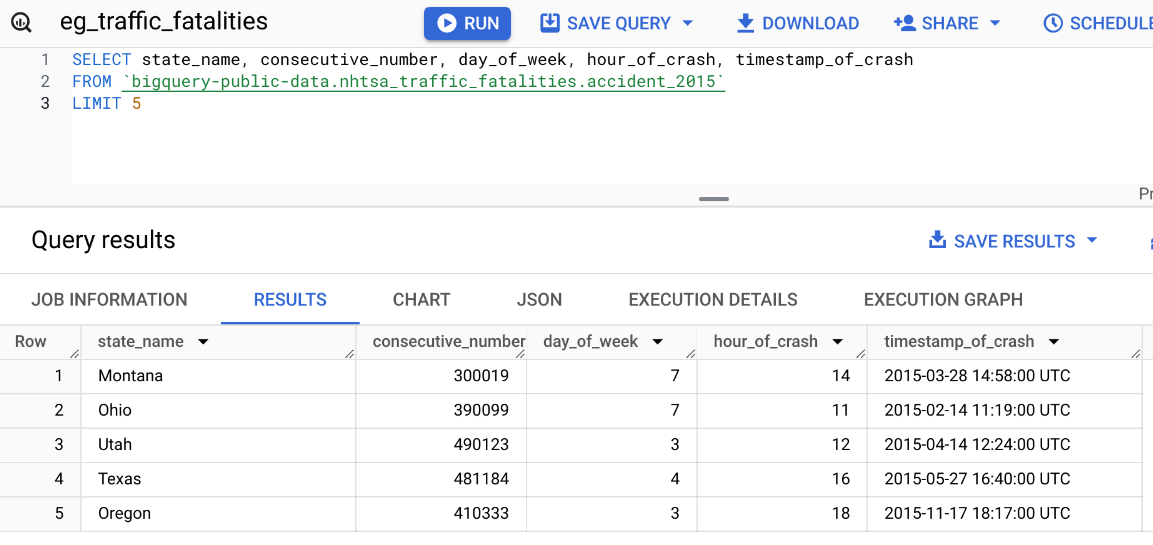Image resolution: width=1153 pixels, height=545 pixels.
Task: View the JSON tab
Action: [x=539, y=300]
